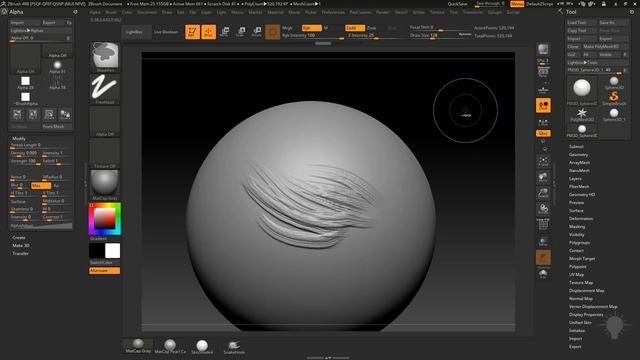Toggle Live Boolean mode

[x=166, y=32]
